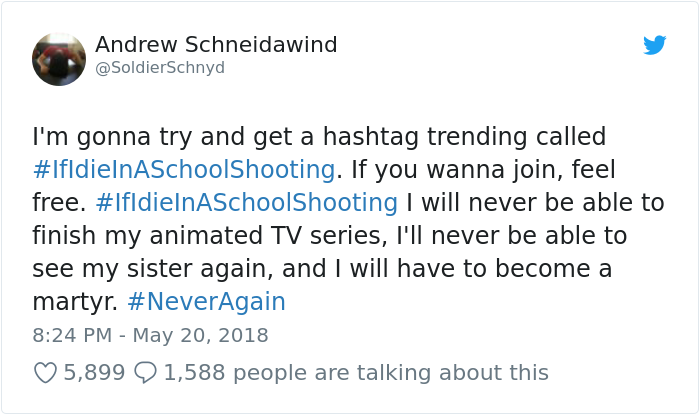The width and height of the screenshot is (700, 415).
Task: Open the first #IfIdieInASchoolShooting hashtag
Action: [183, 169]
